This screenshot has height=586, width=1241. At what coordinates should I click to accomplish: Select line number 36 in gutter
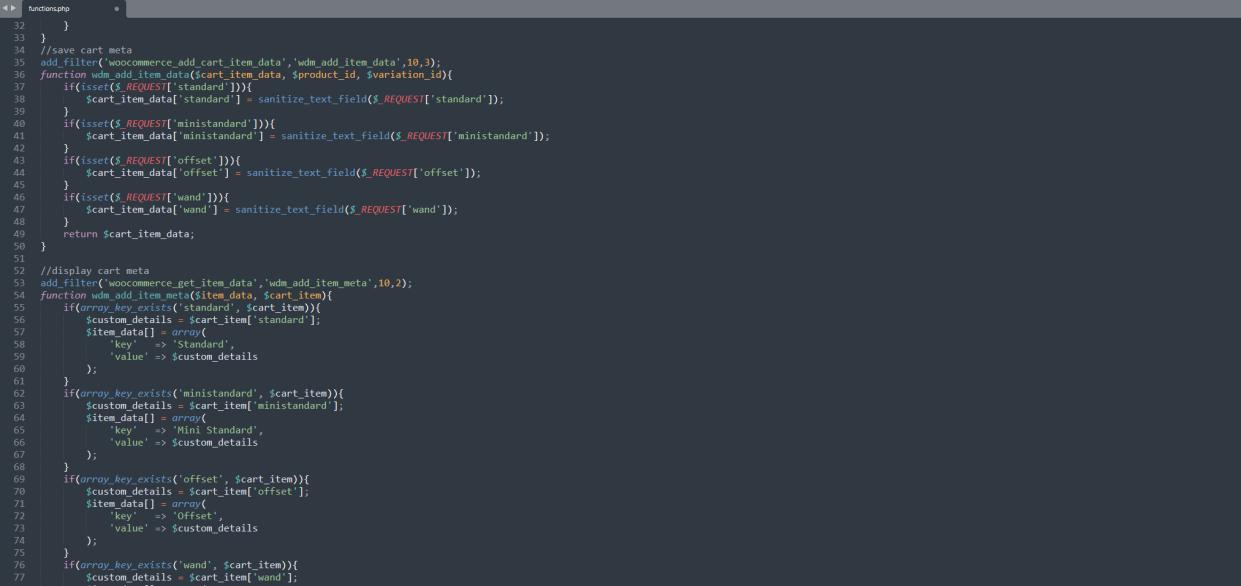18,75
